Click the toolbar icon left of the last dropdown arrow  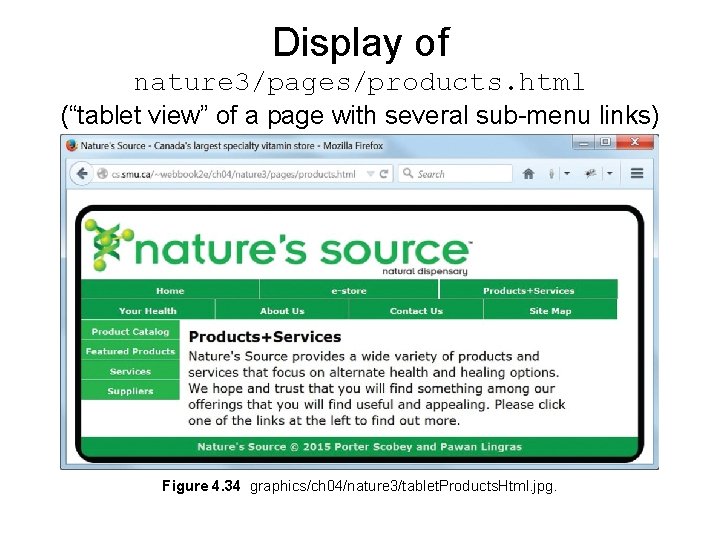point(591,173)
